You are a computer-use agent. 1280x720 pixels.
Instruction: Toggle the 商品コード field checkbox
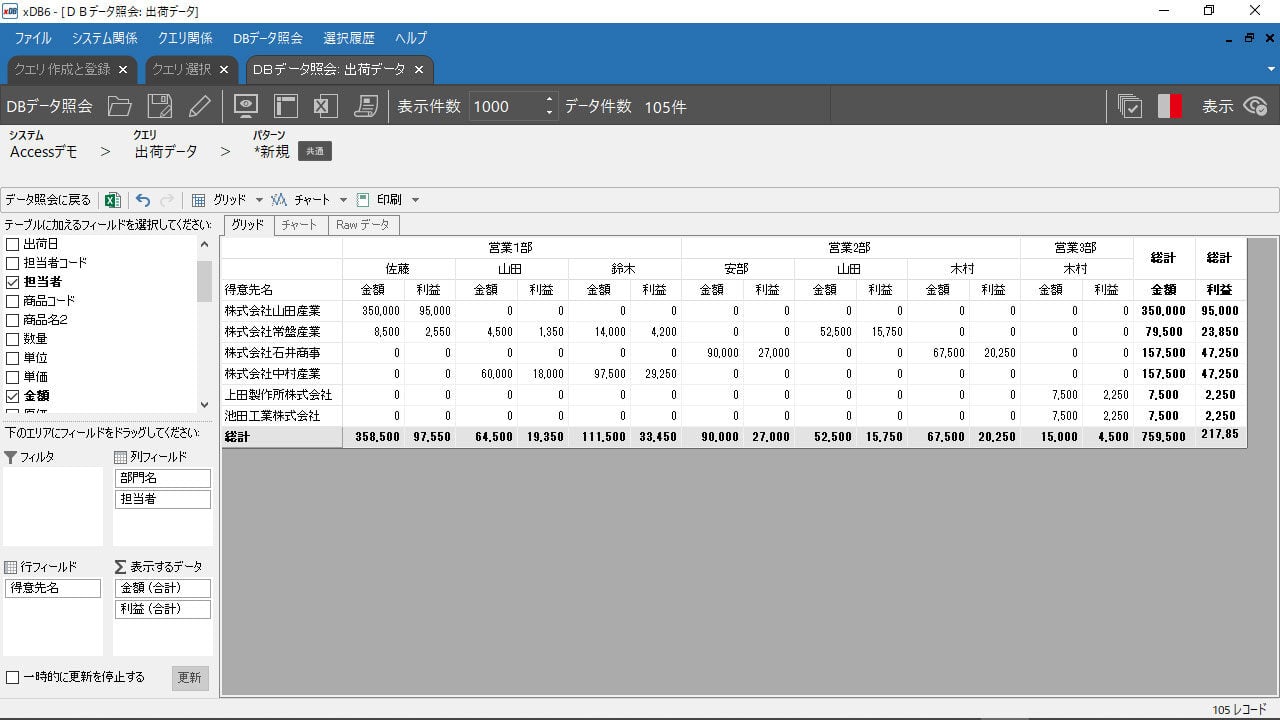click(x=13, y=301)
